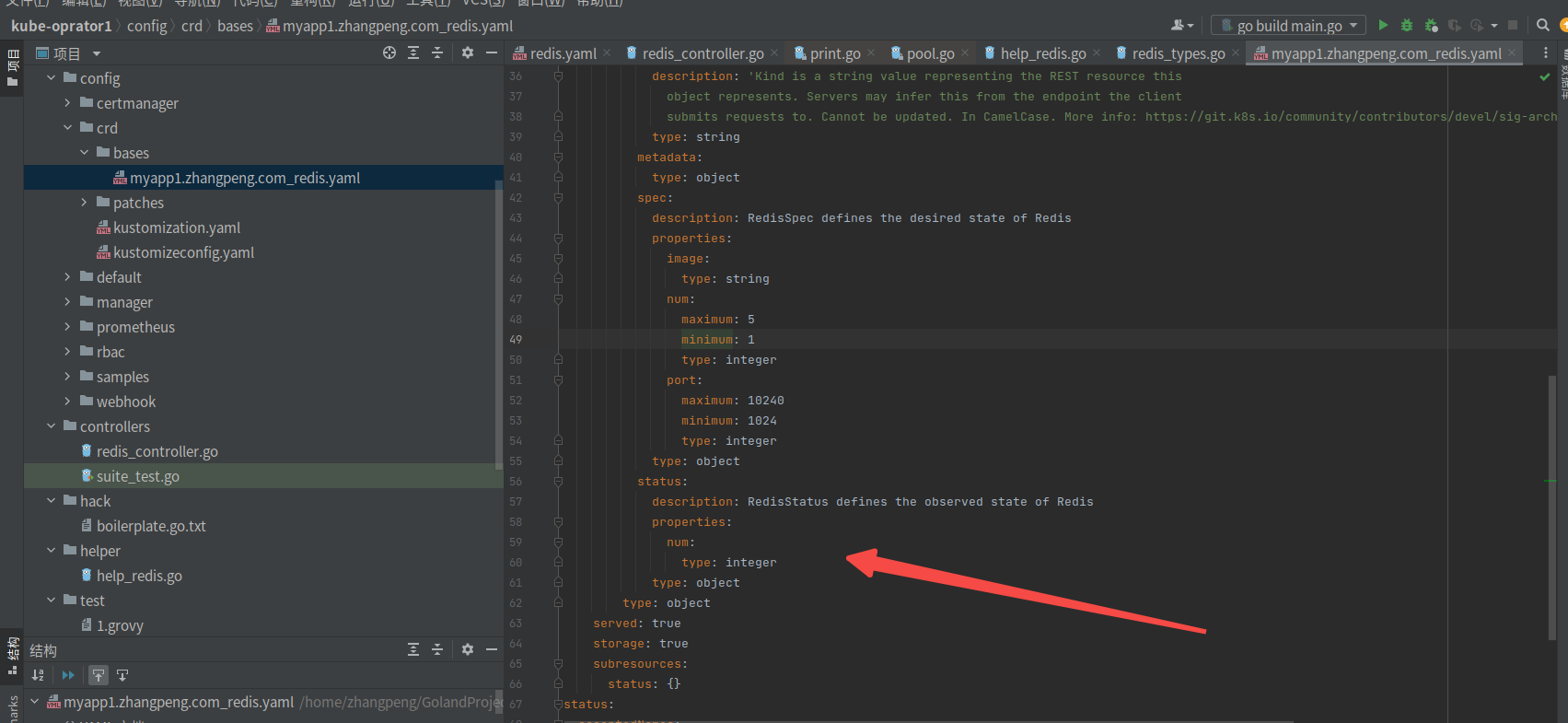This screenshot has height=723, width=1568.
Task: Fold the subresources block at line 65
Action: point(558,664)
